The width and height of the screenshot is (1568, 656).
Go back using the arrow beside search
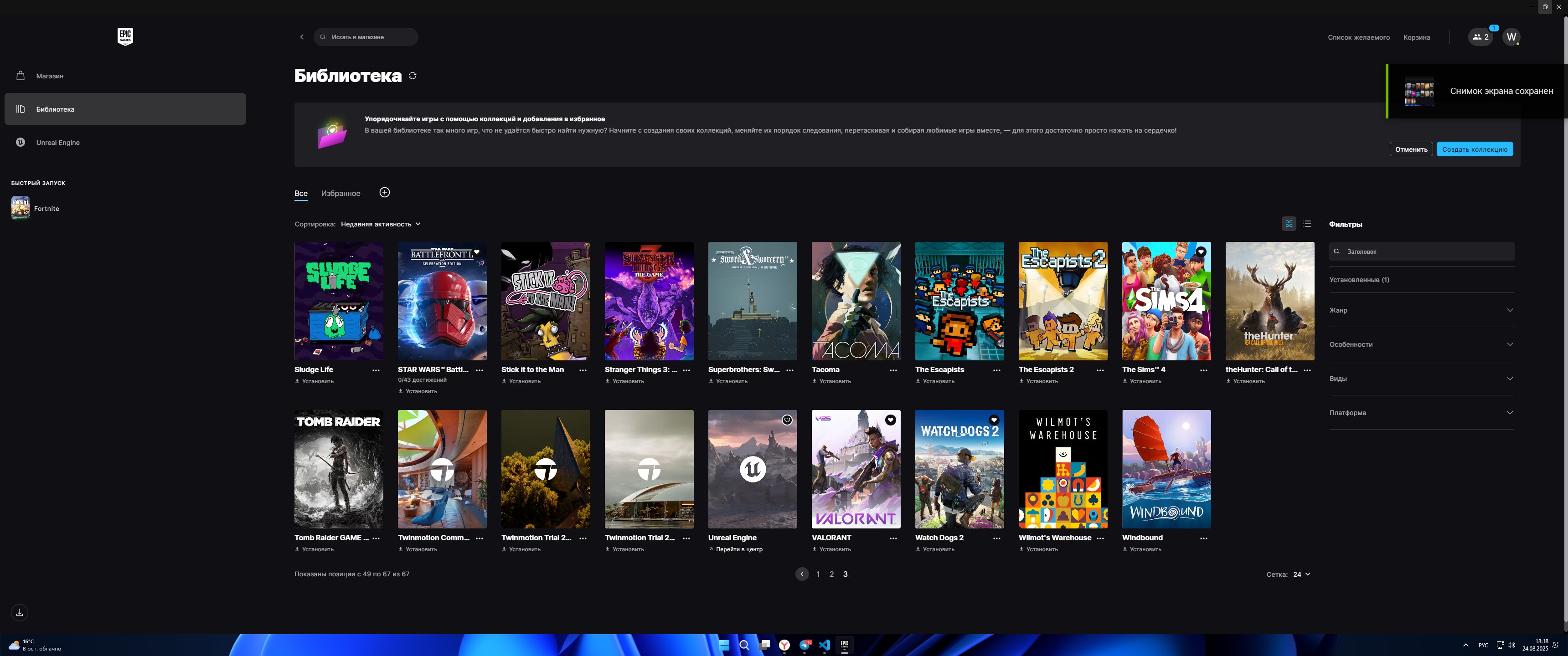[301, 37]
